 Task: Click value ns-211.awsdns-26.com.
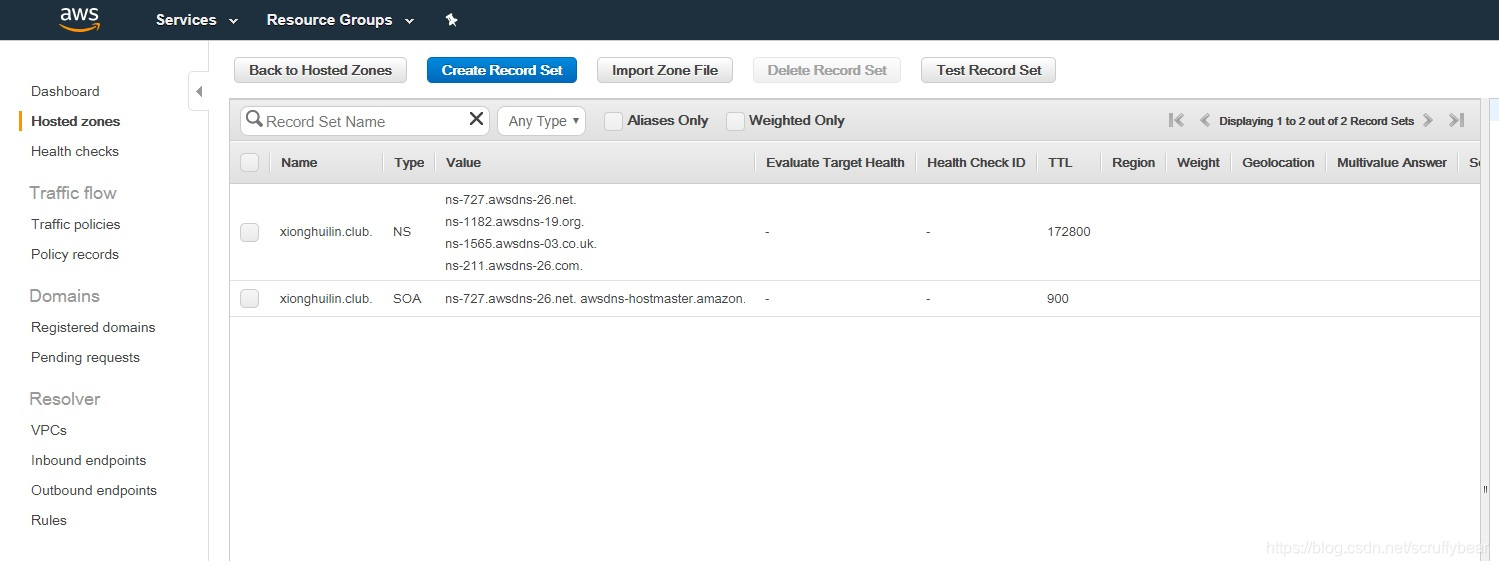click(514, 265)
